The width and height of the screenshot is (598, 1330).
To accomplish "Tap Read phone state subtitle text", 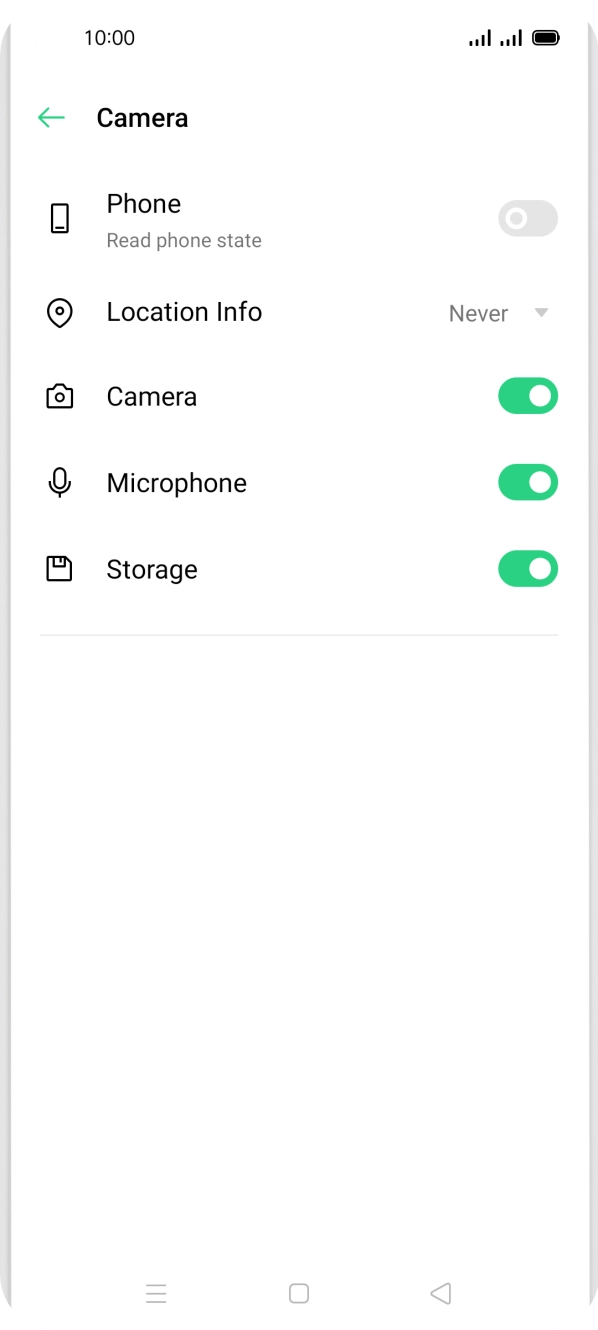I will click(x=184, y=240).
